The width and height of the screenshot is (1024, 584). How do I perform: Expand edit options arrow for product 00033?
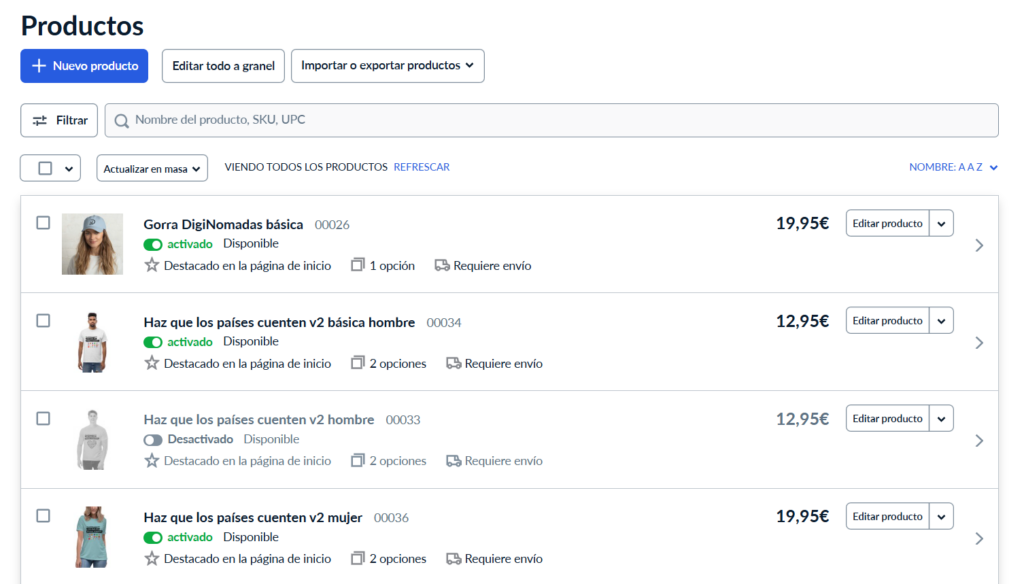point(942,419)
